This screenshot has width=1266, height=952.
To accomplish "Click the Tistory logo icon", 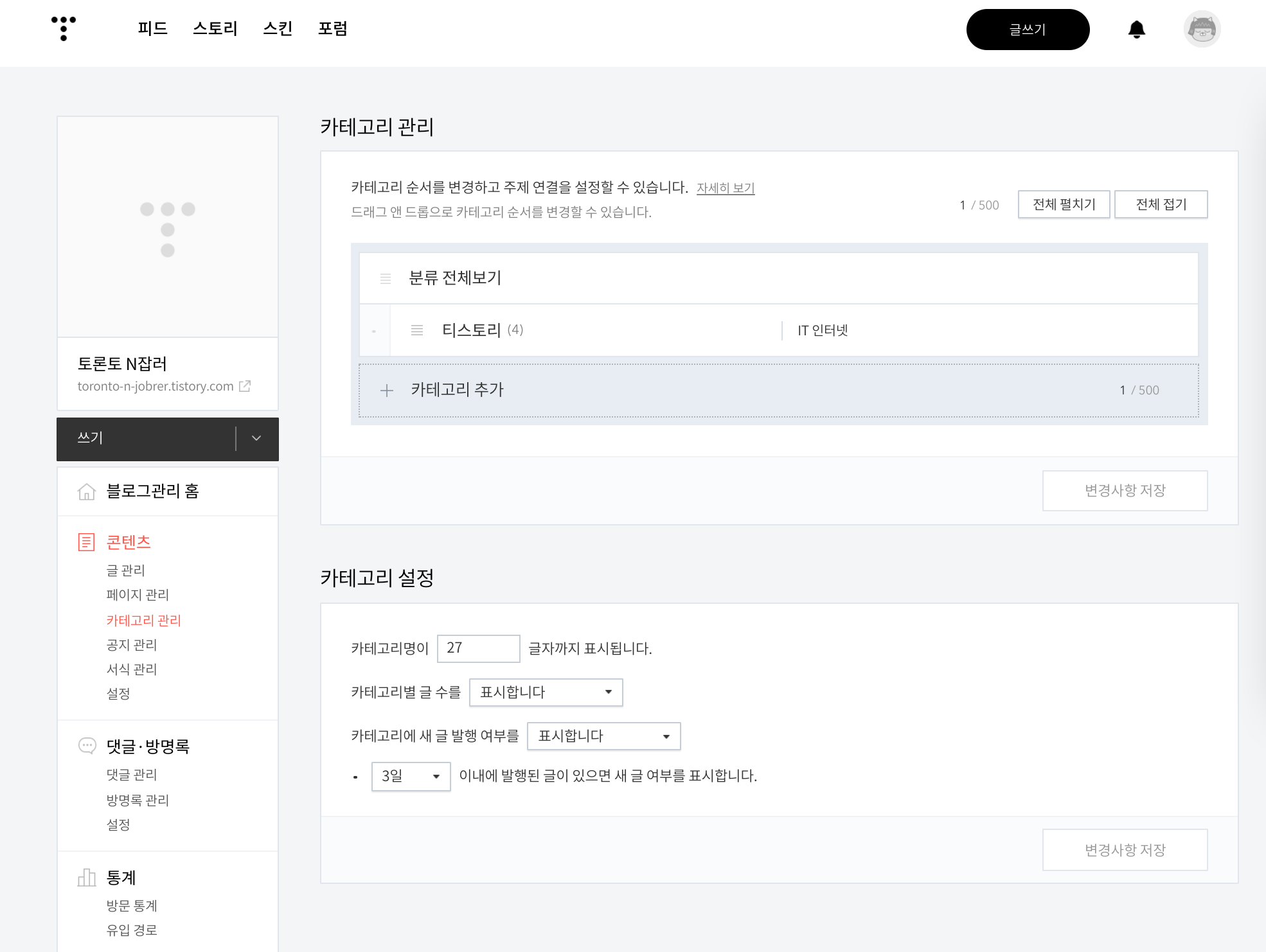I will pyautogui.click(x=64, y=29).
